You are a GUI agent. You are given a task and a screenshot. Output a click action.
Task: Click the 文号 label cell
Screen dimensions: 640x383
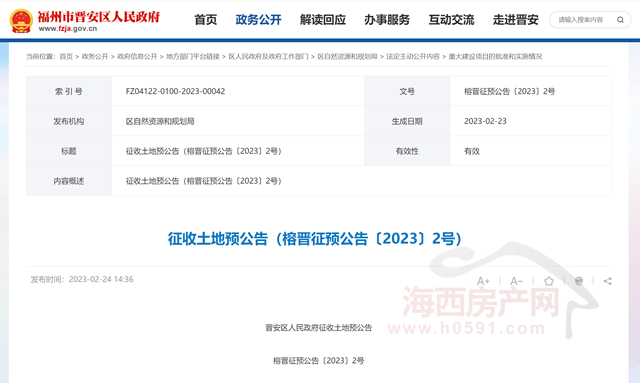407,91
